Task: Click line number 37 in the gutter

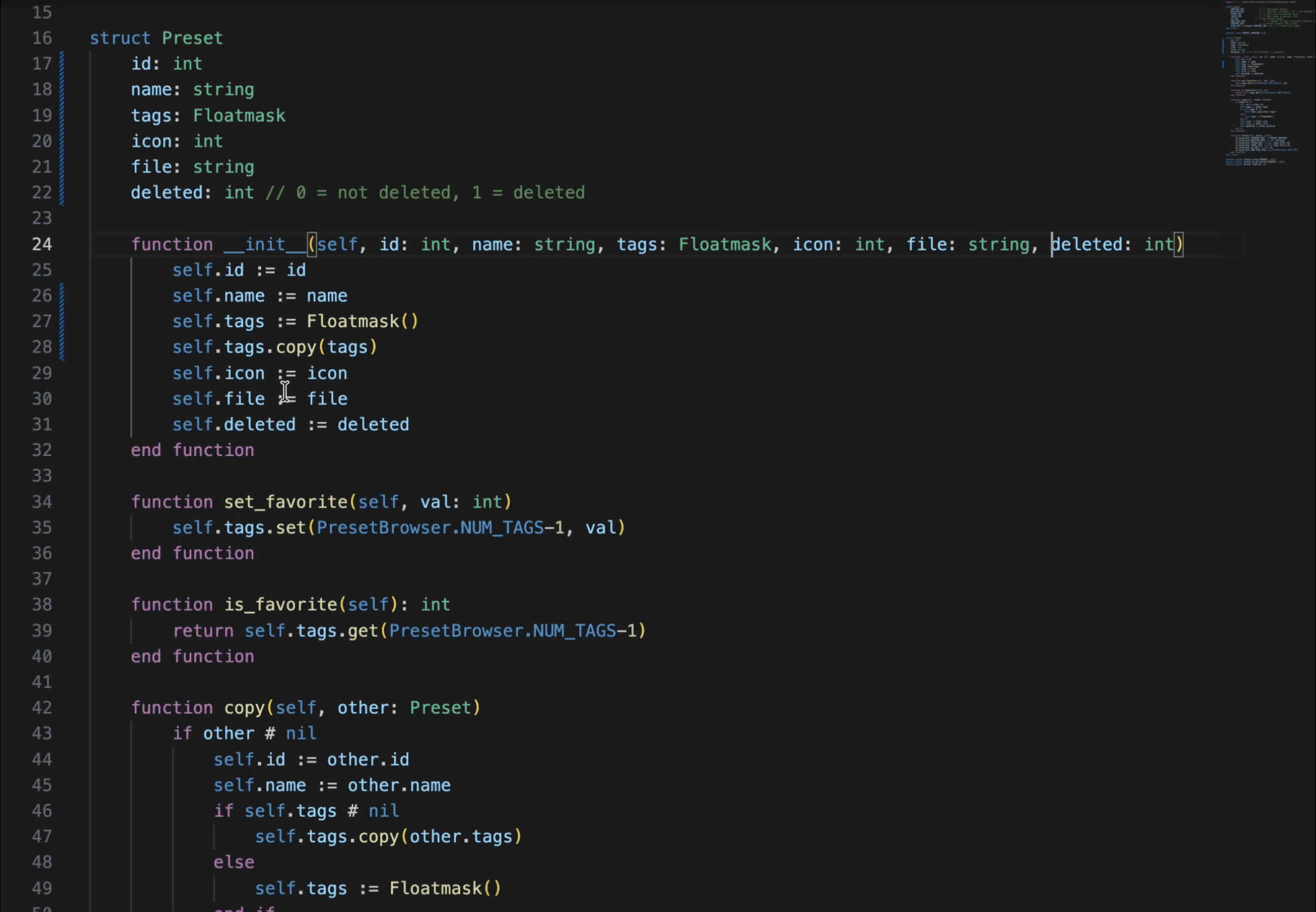Action: coord(42,579)
